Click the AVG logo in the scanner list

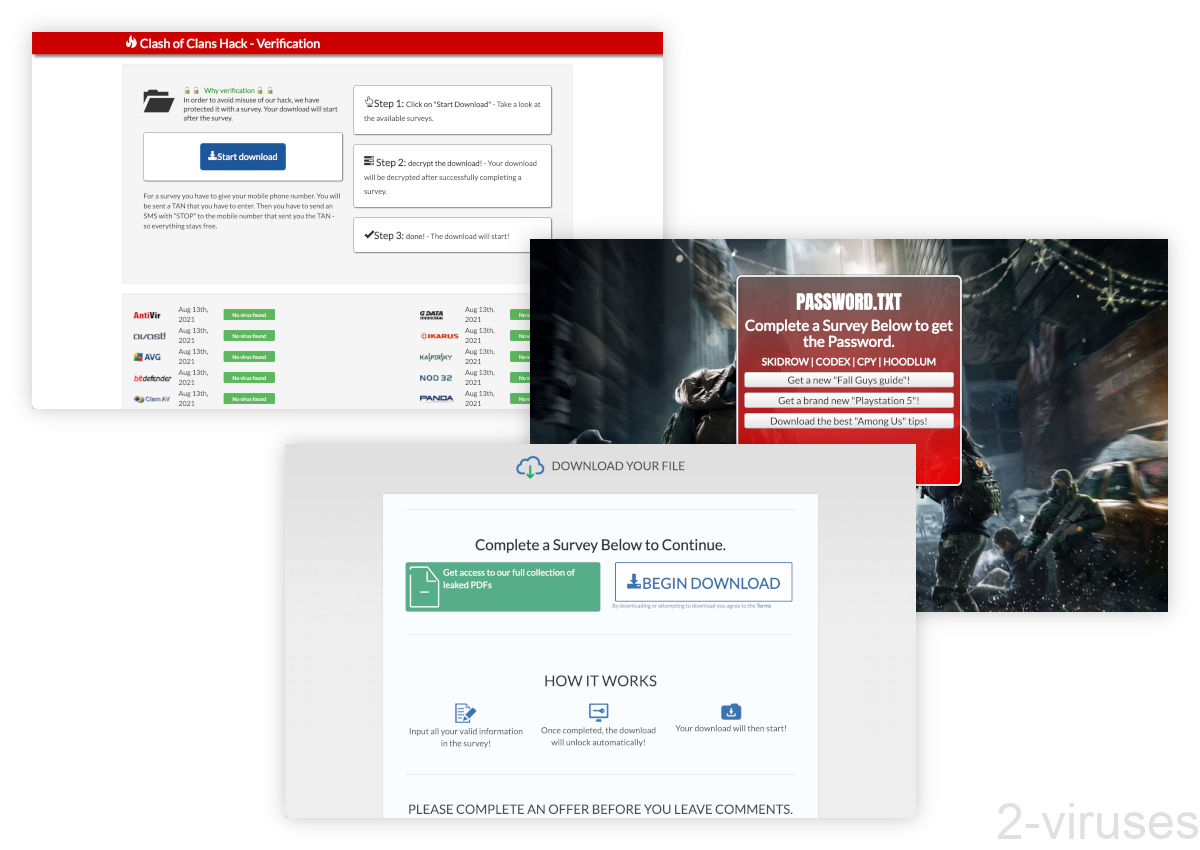147,355
